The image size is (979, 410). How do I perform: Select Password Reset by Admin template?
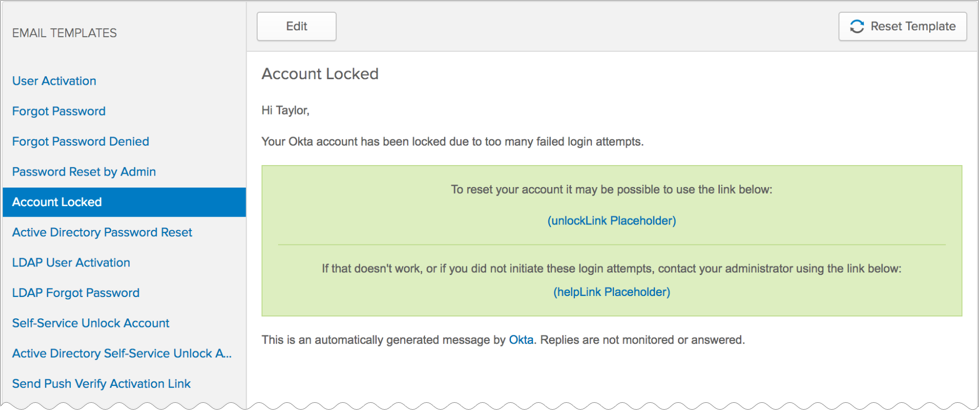pos(84,172)
